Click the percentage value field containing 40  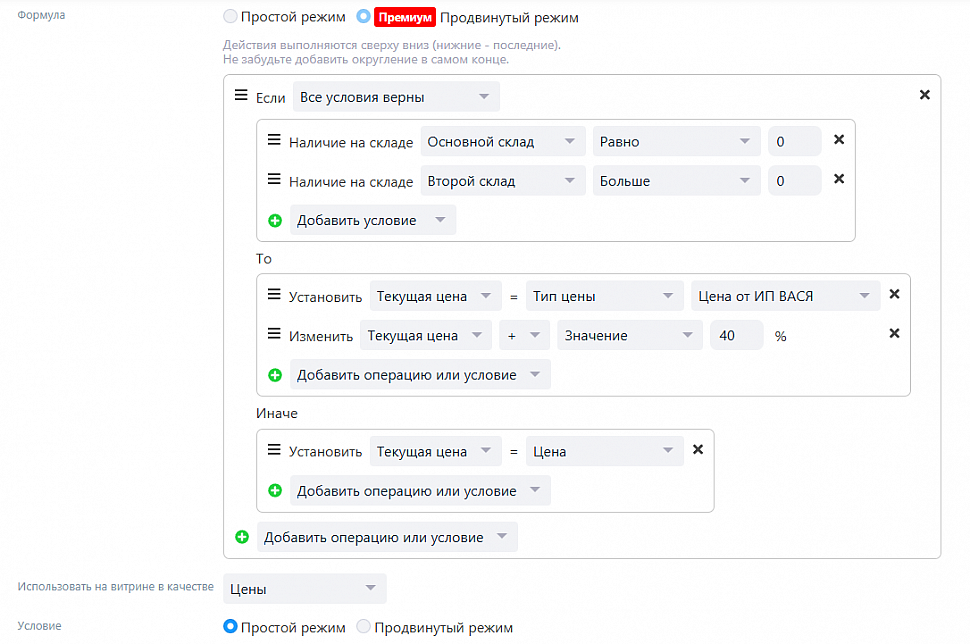[737, 335]
